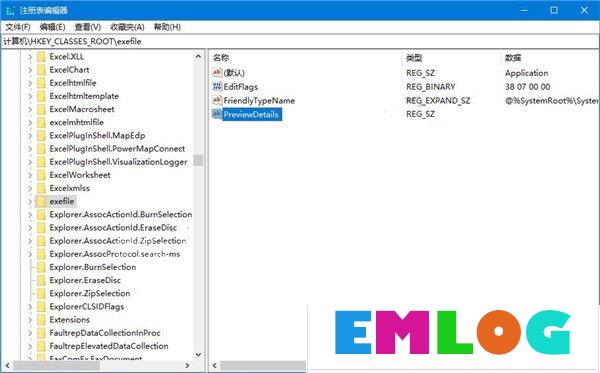This screenshot has height=373, width=600.
Task: Click the ExcelPlugInShell.PowerMapConnect folder icon
Action: click(x=41, y=149)
